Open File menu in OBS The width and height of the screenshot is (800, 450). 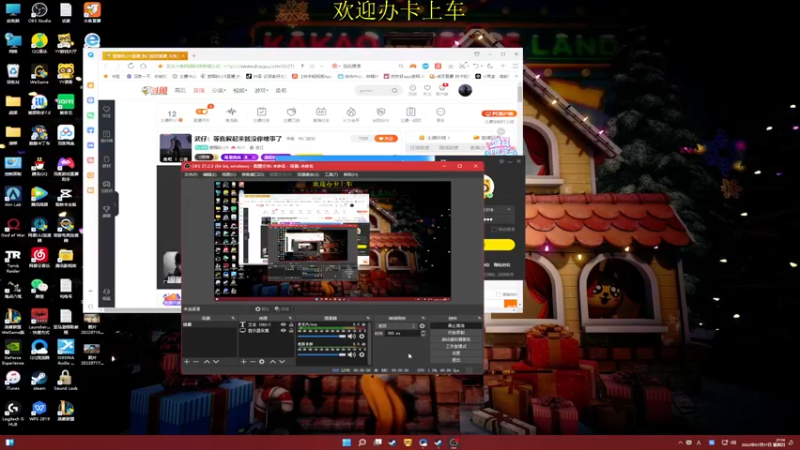point(190,174)
